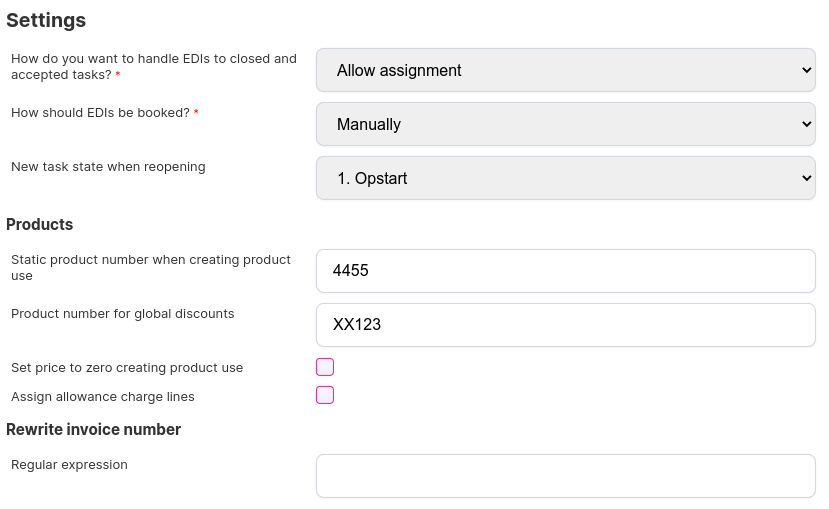The image size is (829, 509).
Task: Focus the global discounts field containing XX123
Action: (x=565, y=325)
